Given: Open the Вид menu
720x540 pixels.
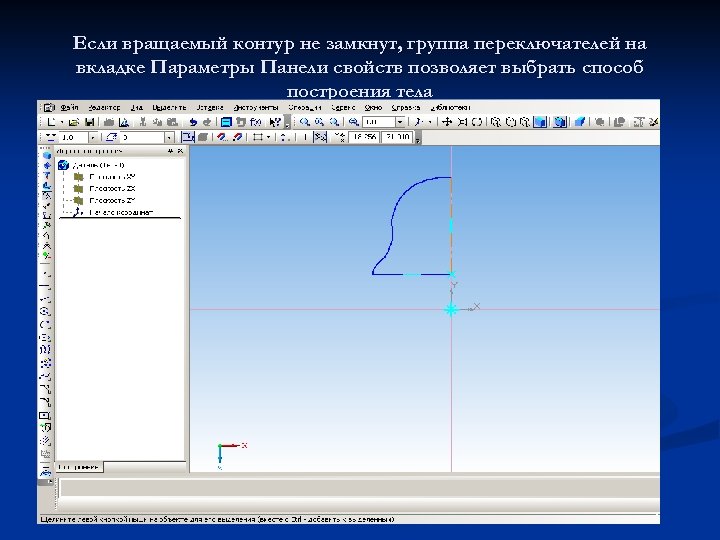Looking at the screenshot, I should pyautogui.click(x=137, y=107).
